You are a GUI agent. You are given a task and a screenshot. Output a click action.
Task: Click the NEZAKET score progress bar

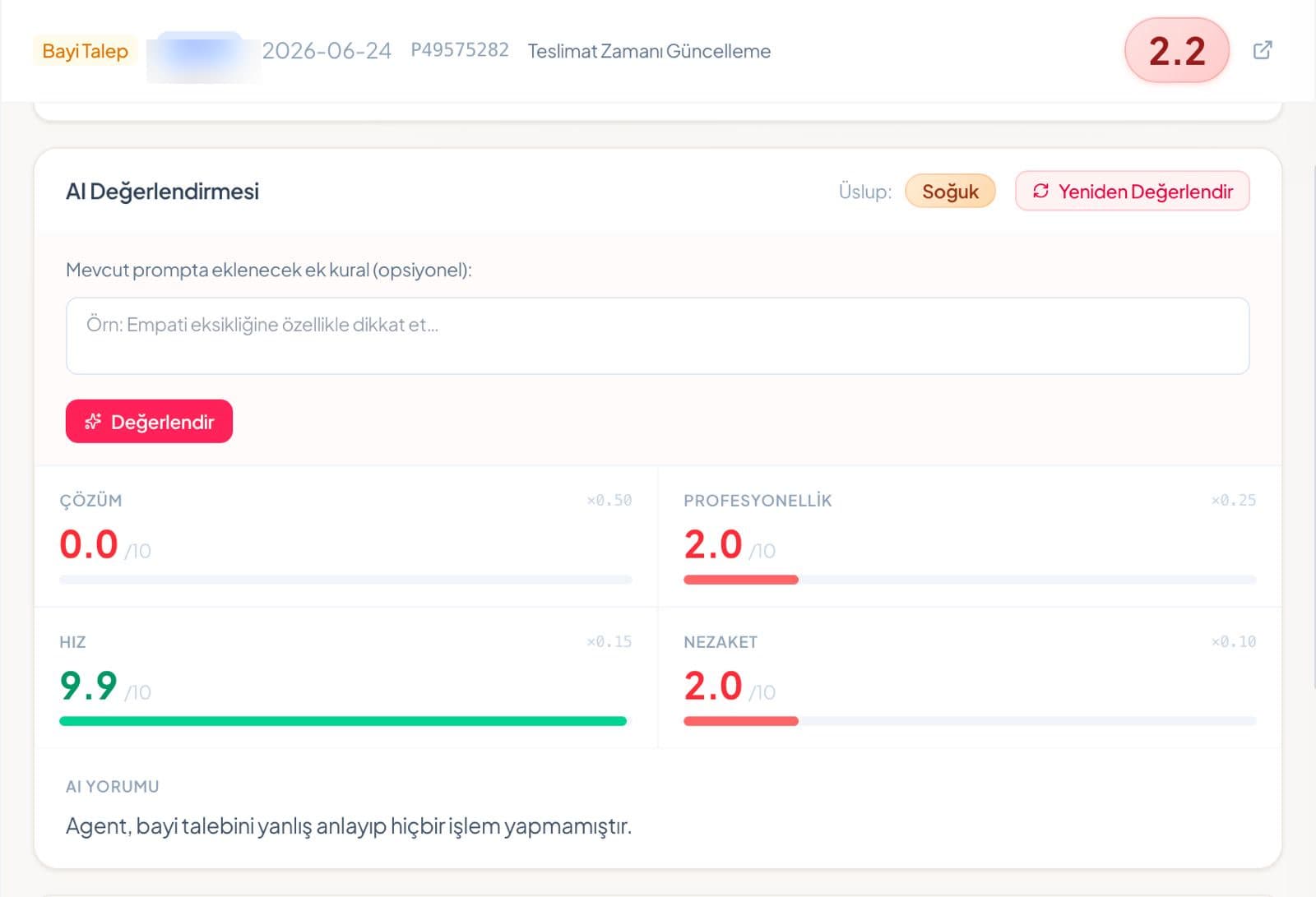(x=970, y=721)
